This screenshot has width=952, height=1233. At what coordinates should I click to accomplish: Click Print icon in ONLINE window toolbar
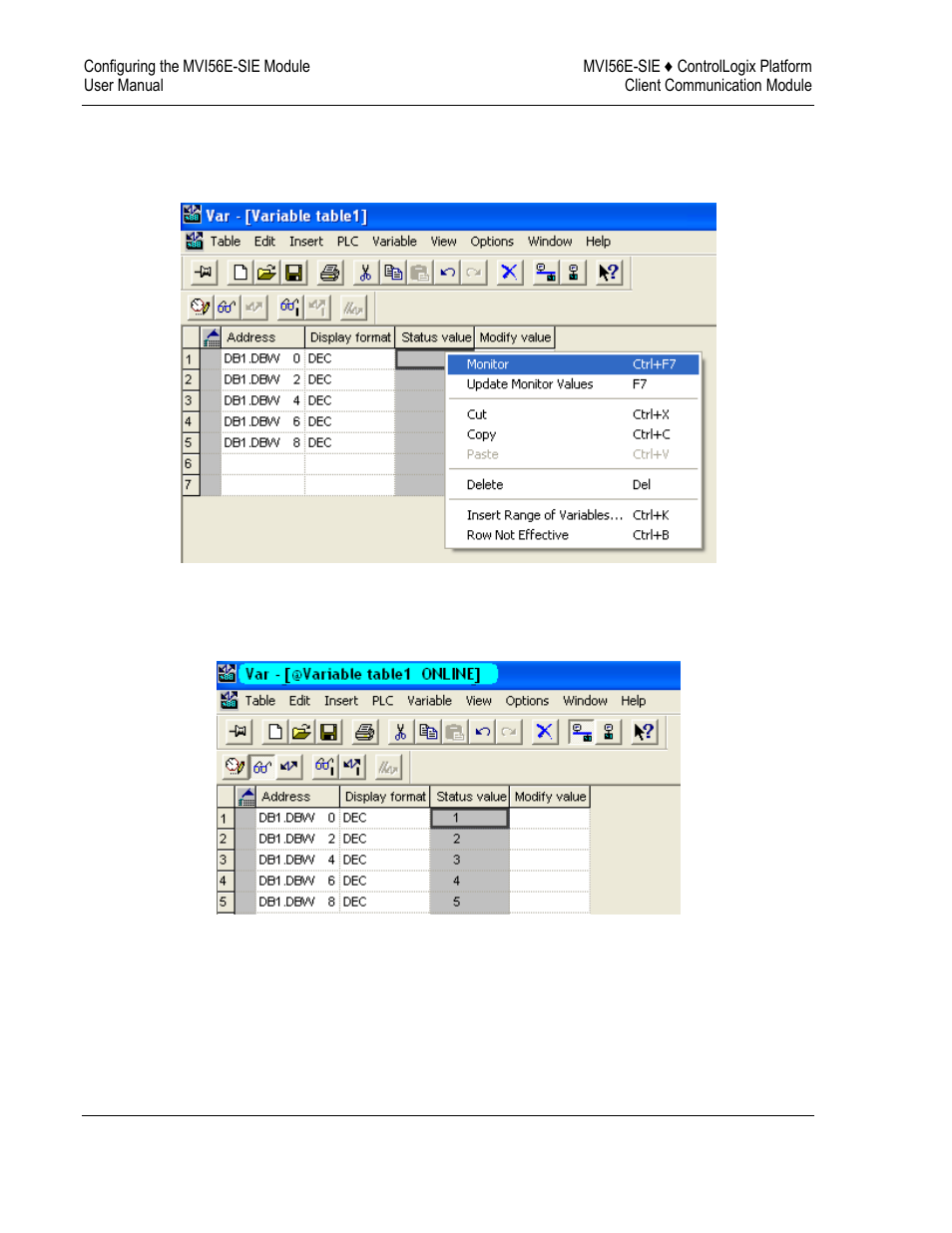point(364,732)
